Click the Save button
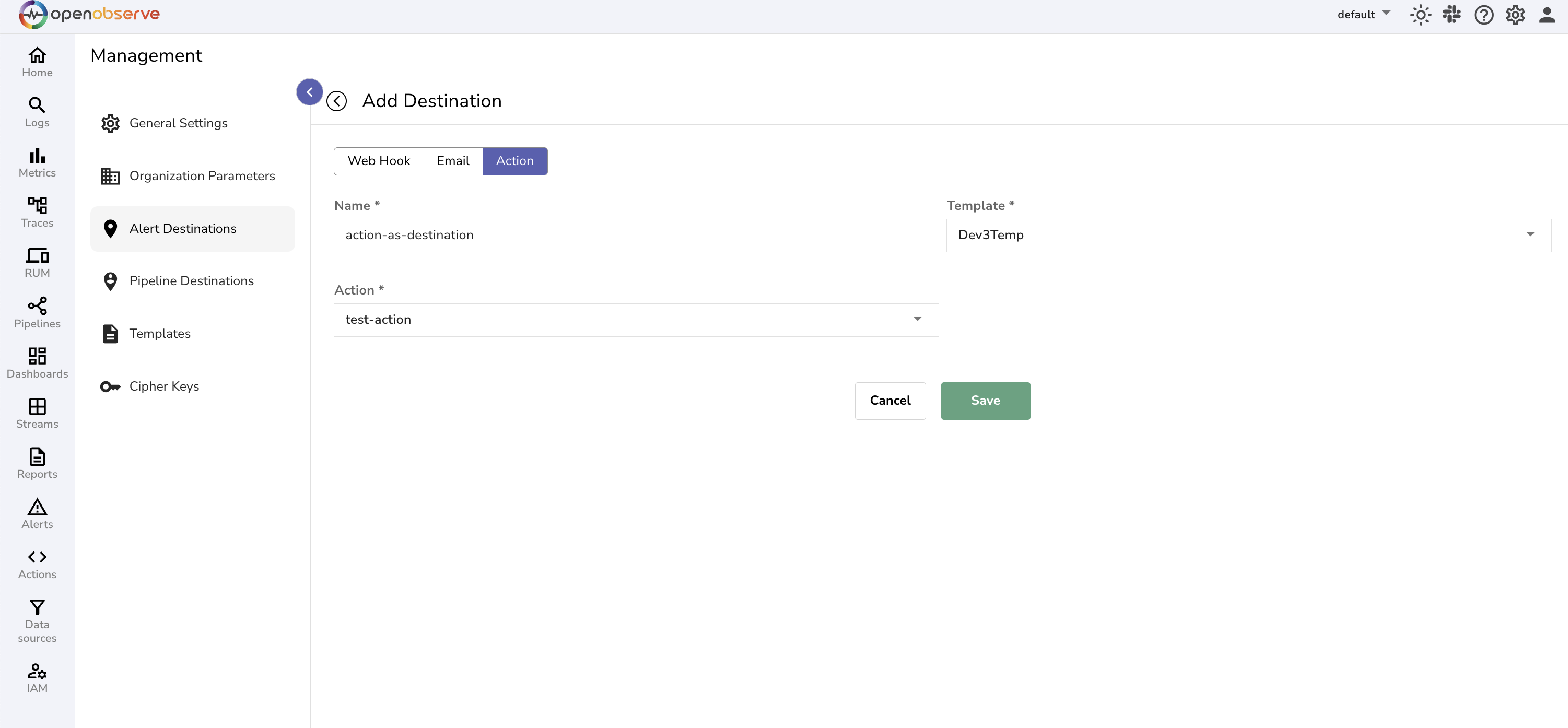The width and height of the screenshot is (1568, 728). [x=985, y=401]
